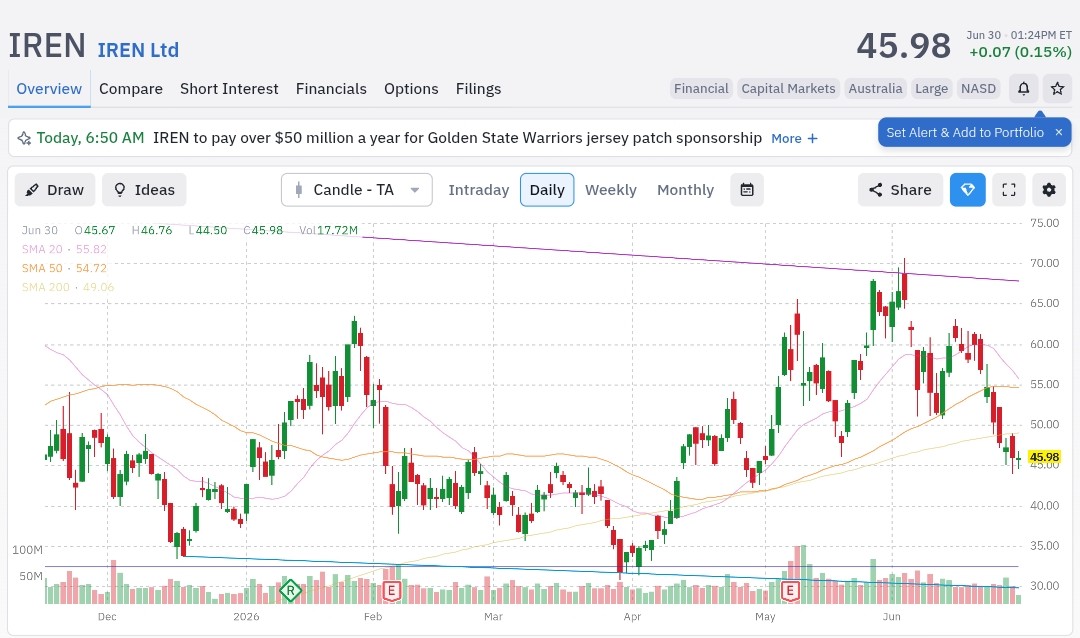
Task: Open the alert bell icon
Action: click(1024, 89)
